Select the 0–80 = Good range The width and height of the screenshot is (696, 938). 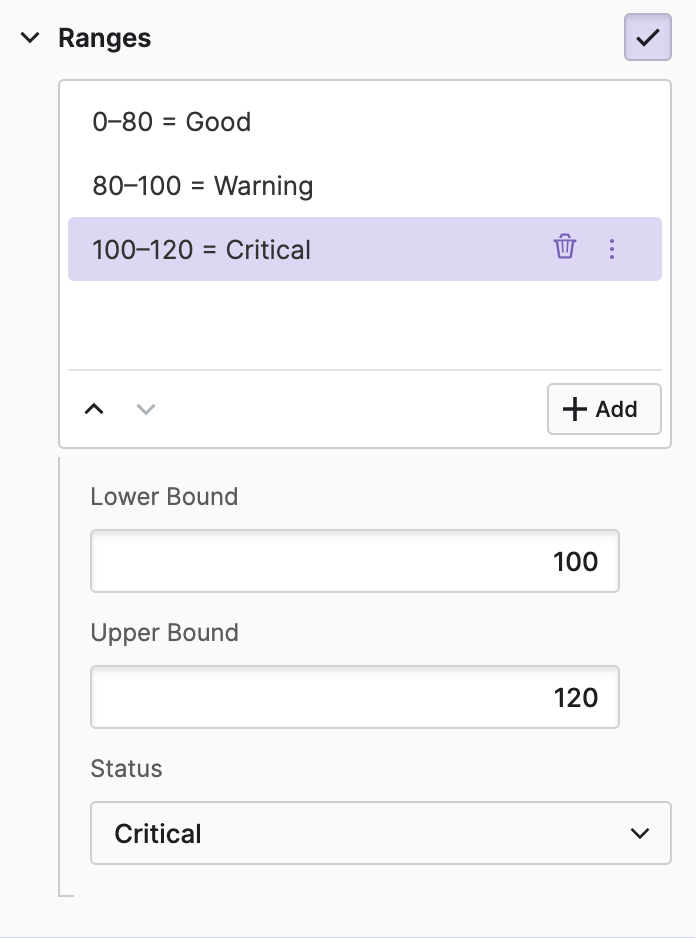pyautogui.click(x=172, y=122)
